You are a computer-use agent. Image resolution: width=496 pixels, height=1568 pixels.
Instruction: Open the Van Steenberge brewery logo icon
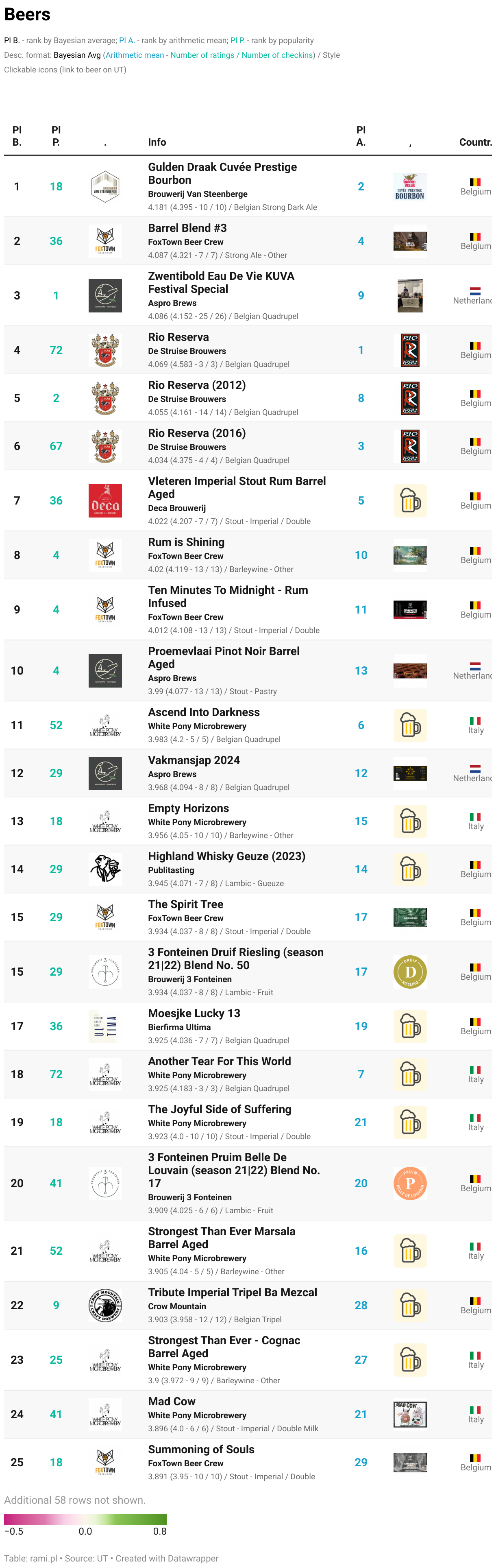[104, 186]
